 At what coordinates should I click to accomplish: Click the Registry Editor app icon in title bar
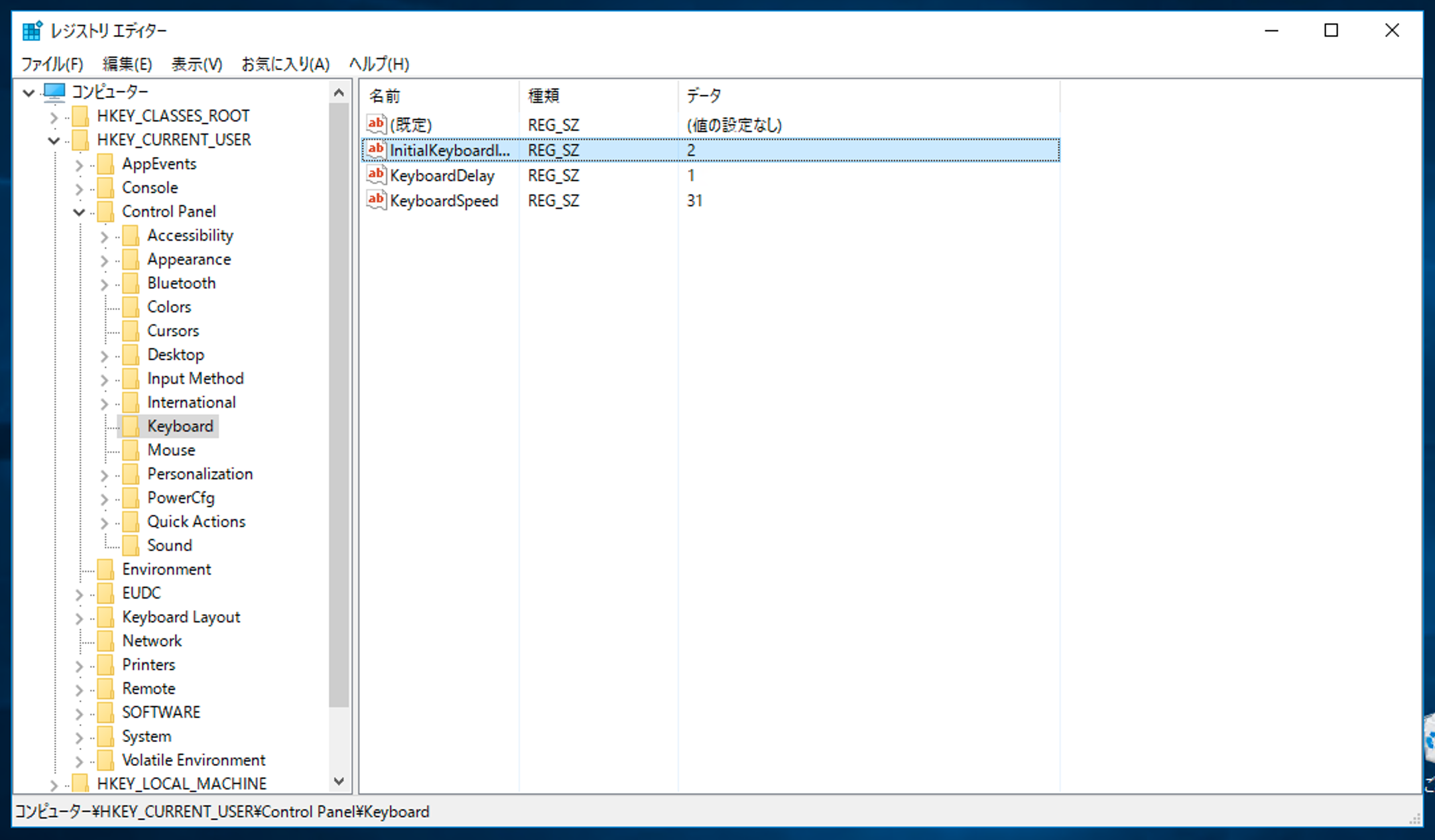coord(32,30)
